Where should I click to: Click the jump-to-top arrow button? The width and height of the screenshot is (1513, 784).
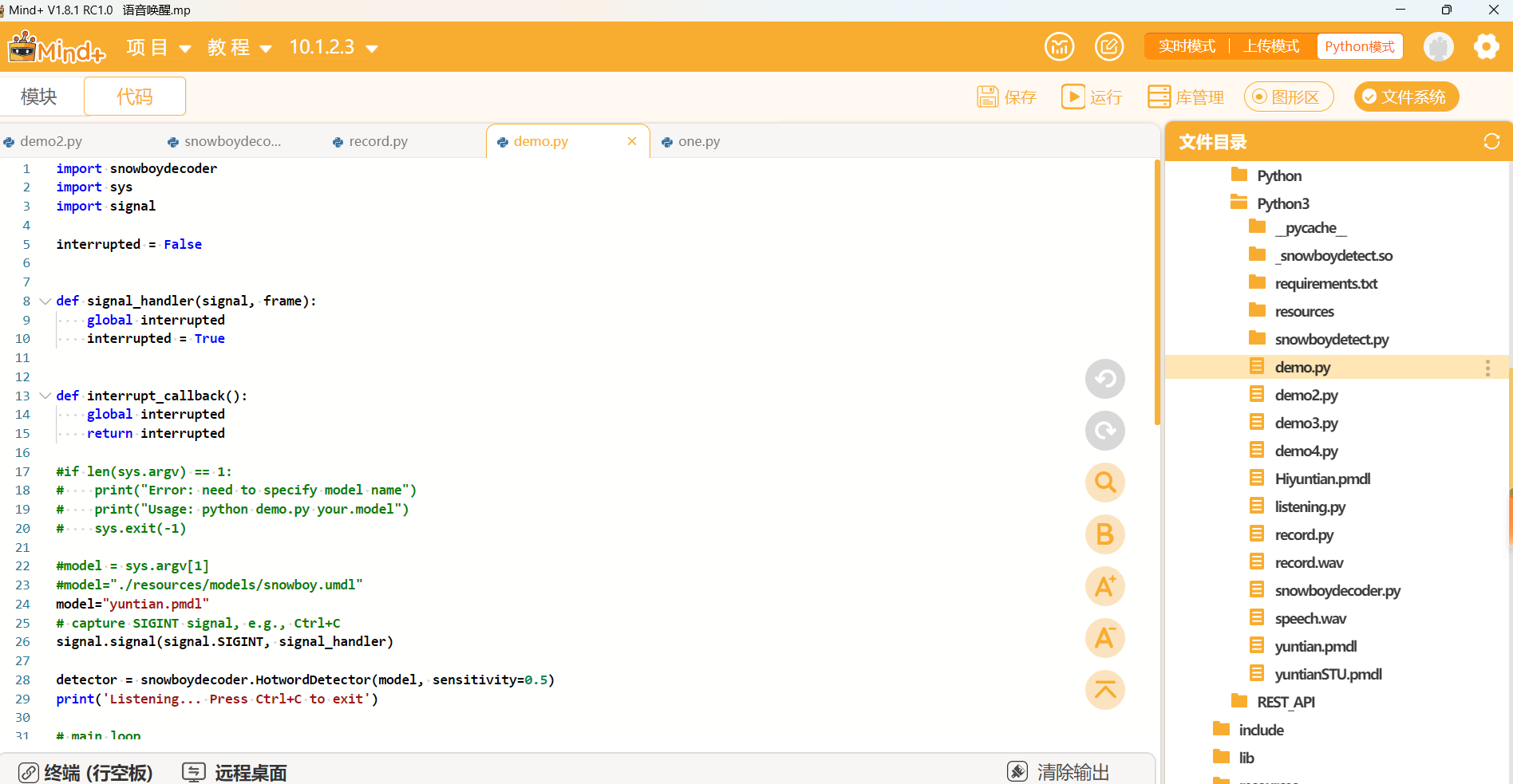(1105, 690)
